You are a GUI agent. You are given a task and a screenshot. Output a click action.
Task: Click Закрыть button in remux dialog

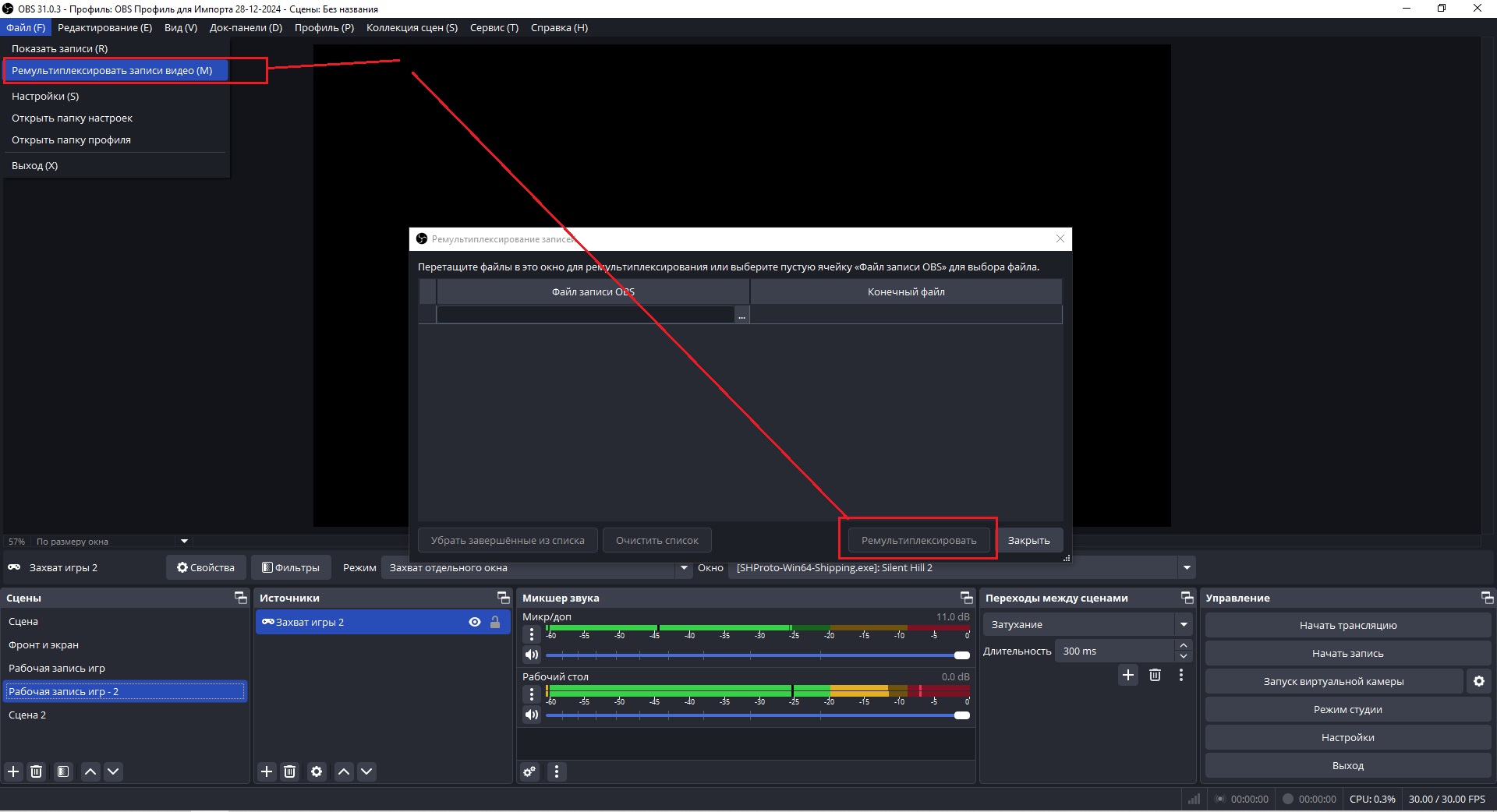point(1028,540)
